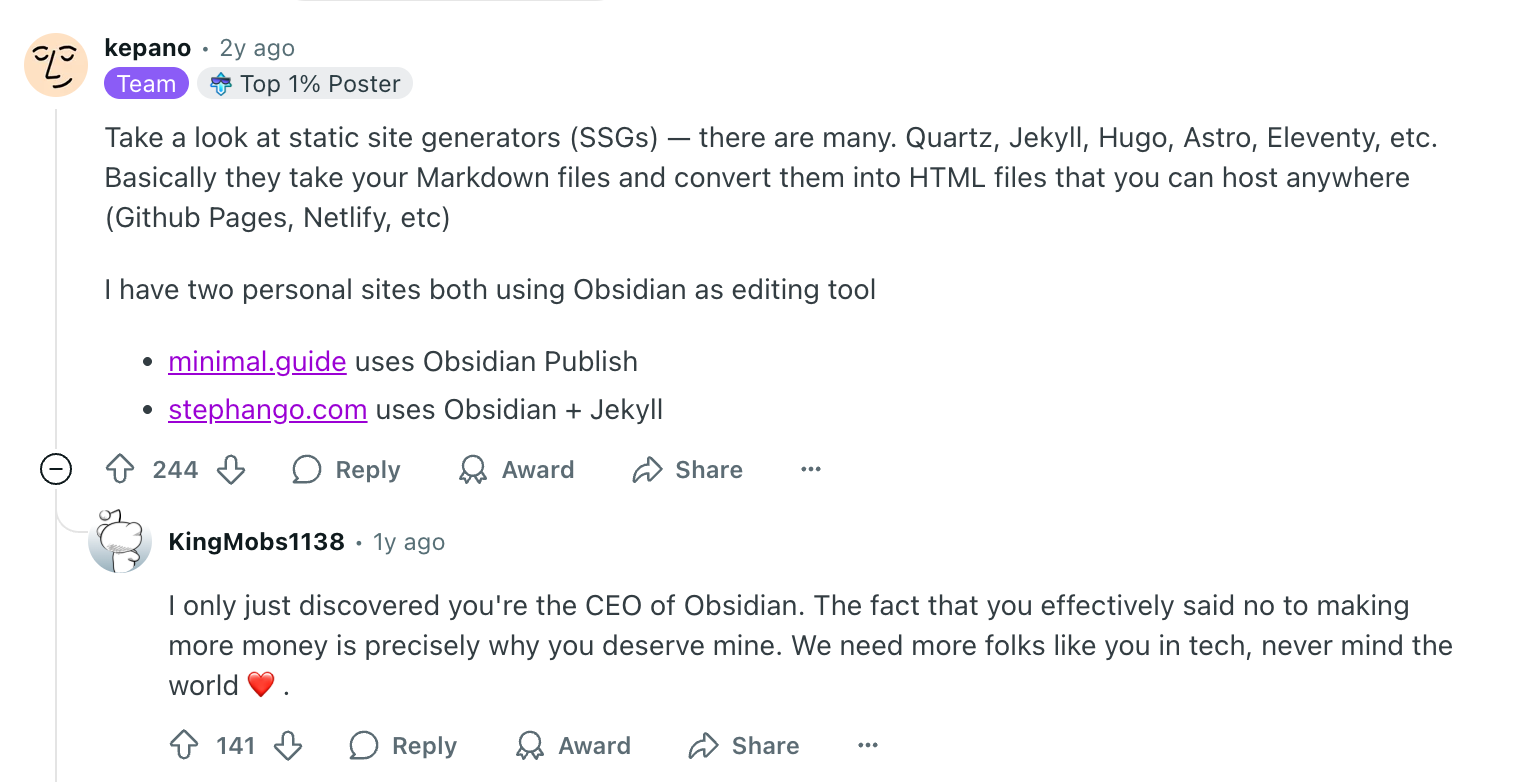Screen dimensions: 1526x782
Task: Share KingMobs1138's reply
Action: 744,745
